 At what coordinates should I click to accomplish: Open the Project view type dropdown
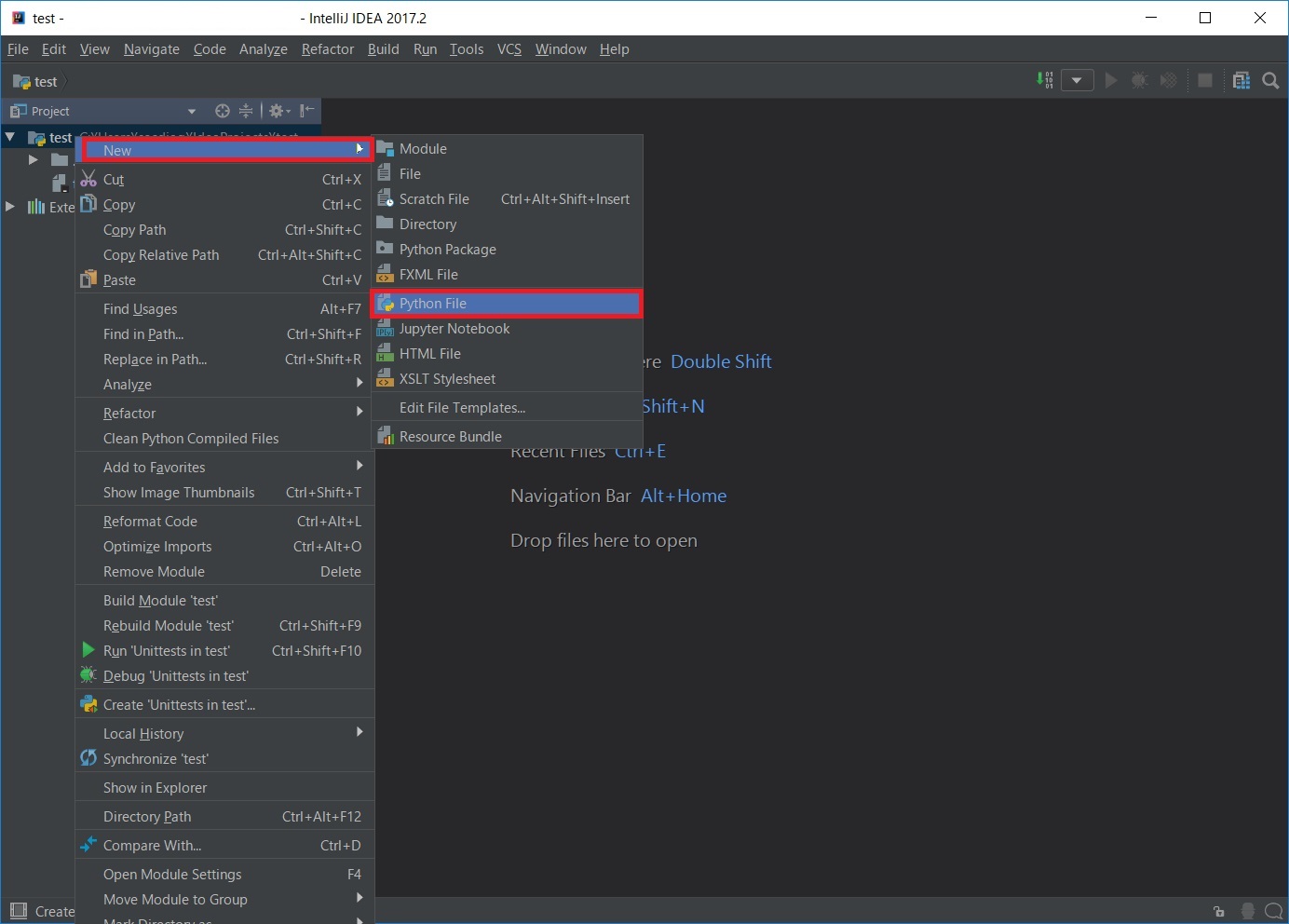click(x=192, y=111)
